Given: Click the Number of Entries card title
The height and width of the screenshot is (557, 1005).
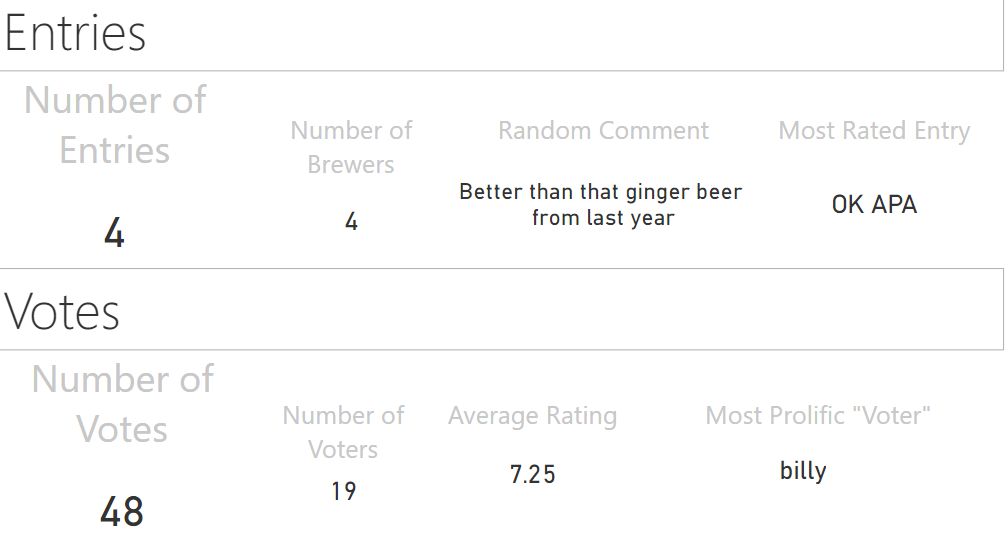Looking at the screenshot, I should click(x=115, y=125).
